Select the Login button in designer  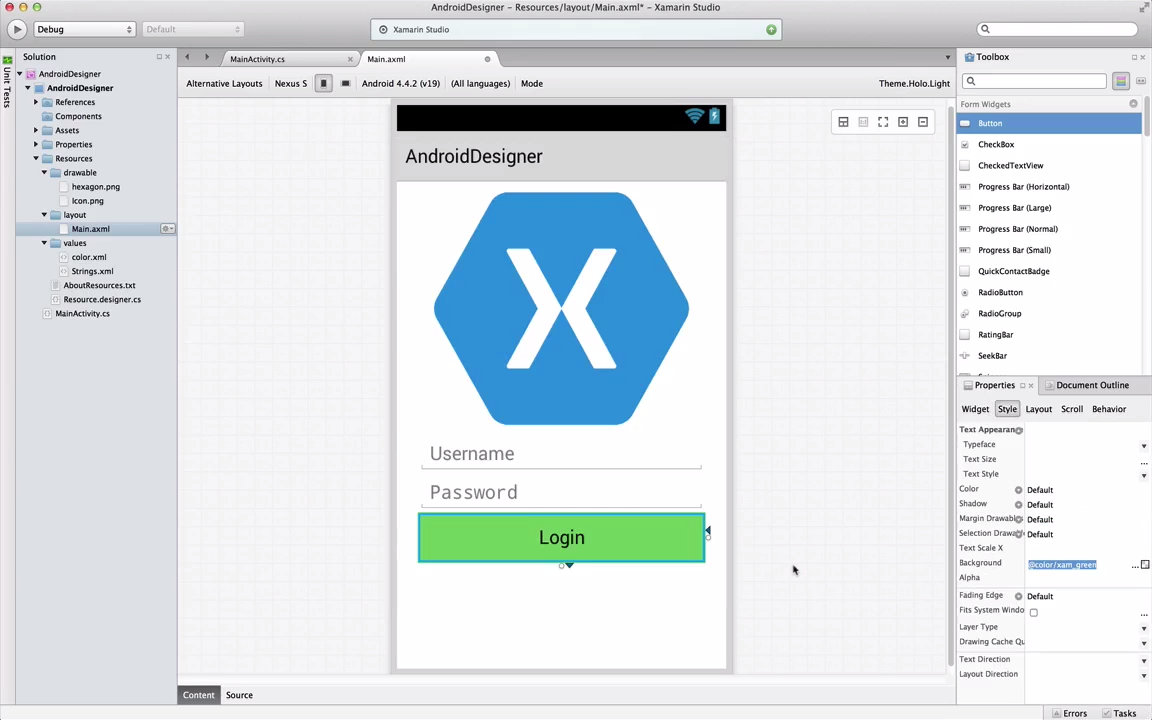tap(562, 538)
